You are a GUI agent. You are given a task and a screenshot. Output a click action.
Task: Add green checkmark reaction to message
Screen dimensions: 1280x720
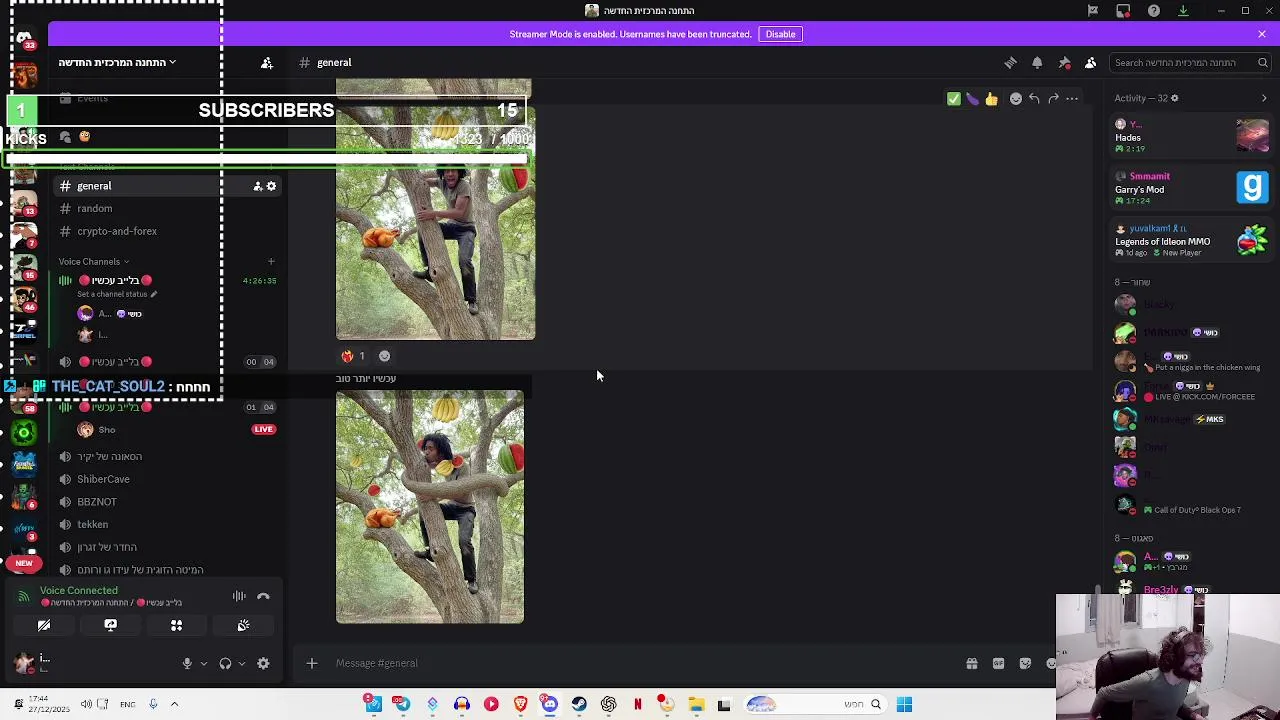click(954, 99)
